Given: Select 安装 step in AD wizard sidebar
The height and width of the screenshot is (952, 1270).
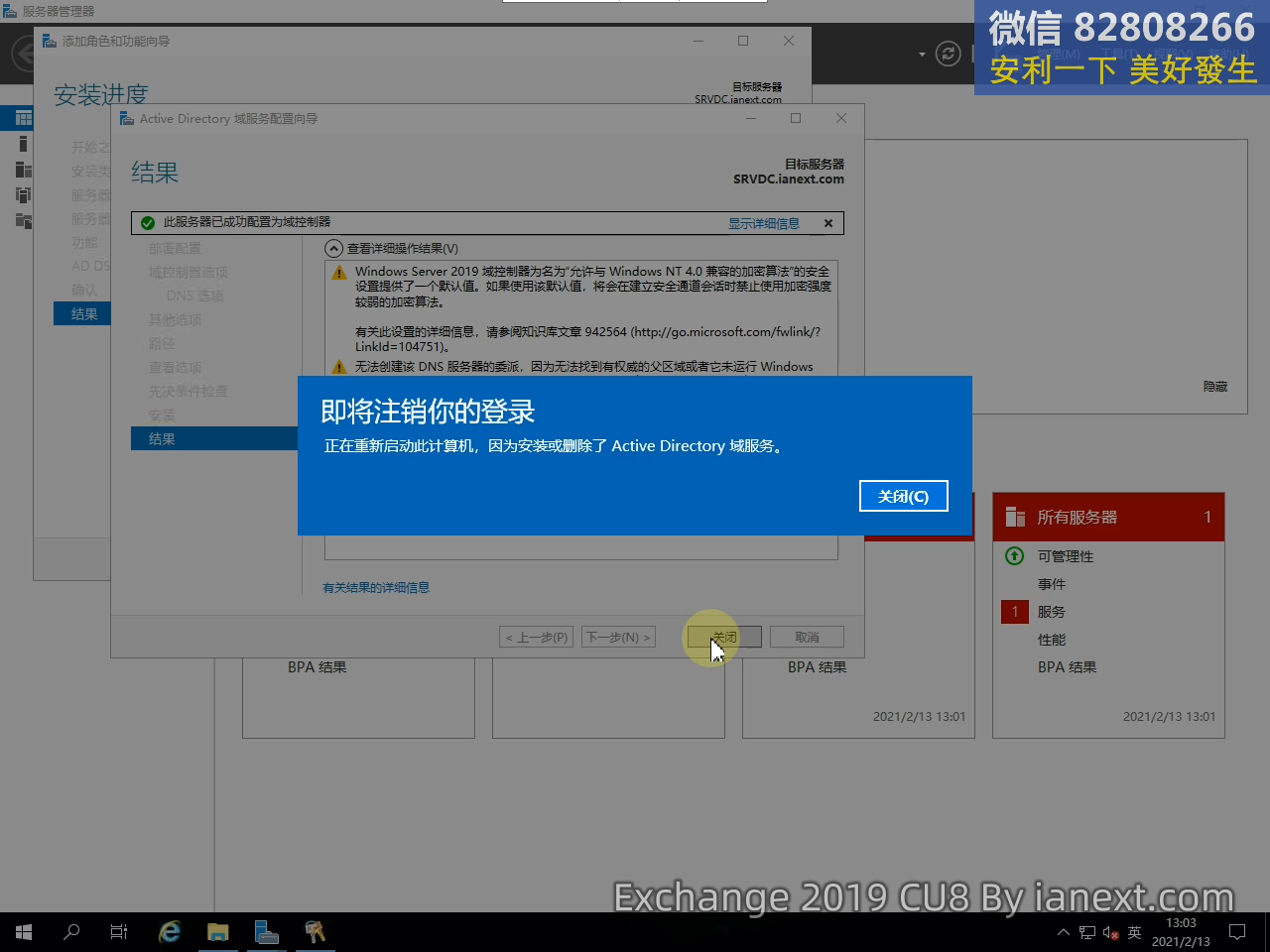Looking at the screenshot, I should point(162,415).
